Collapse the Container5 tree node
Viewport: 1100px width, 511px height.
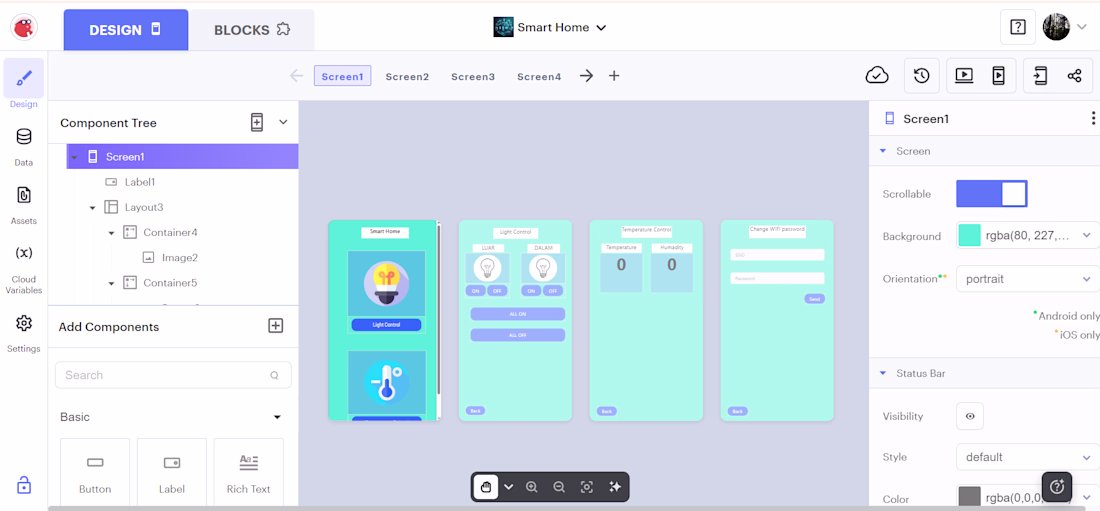(x=111, y=284)
